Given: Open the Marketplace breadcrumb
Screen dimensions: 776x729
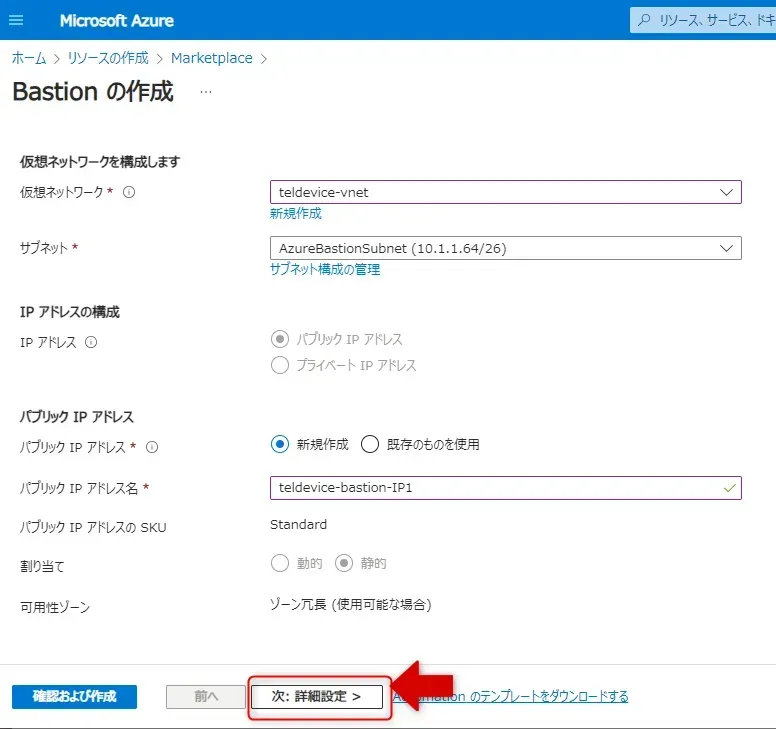Looking at the screenshot, I should click(211, 58).
